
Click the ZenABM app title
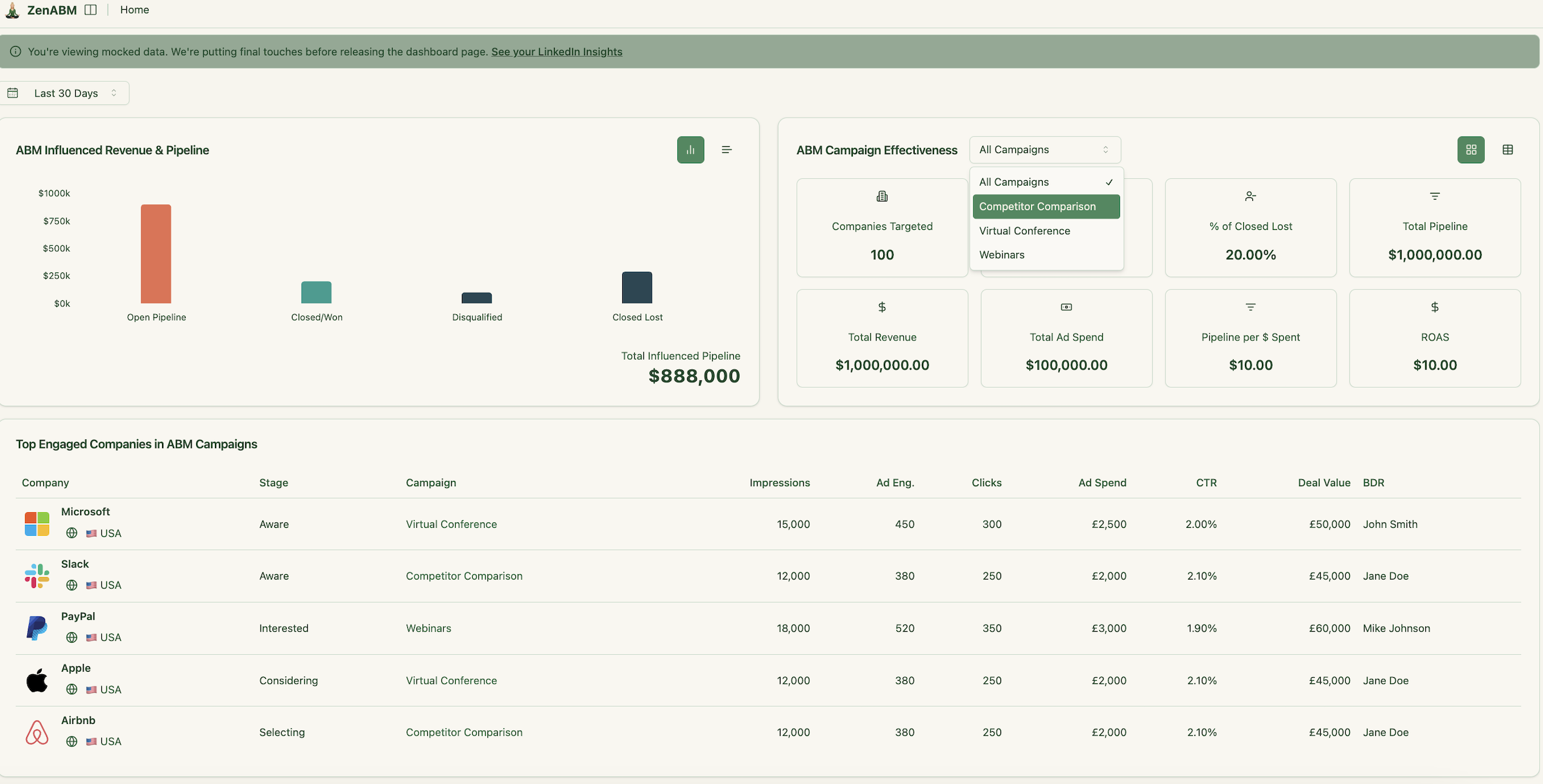(52, 10)
